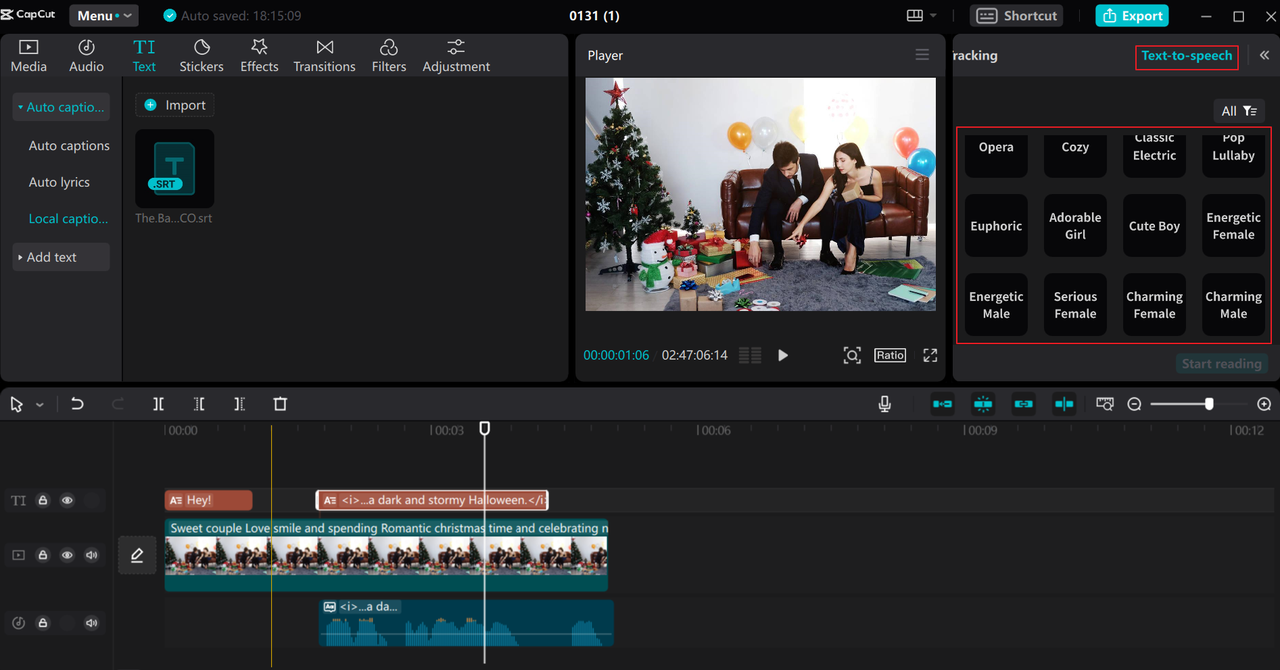
Task: Expand the selection tool arrow dropdown
Action: click(40, 405)
